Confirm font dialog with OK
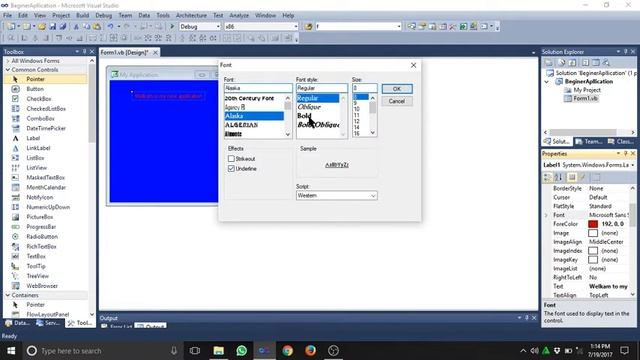640x360 pixels. pos(397,89)
